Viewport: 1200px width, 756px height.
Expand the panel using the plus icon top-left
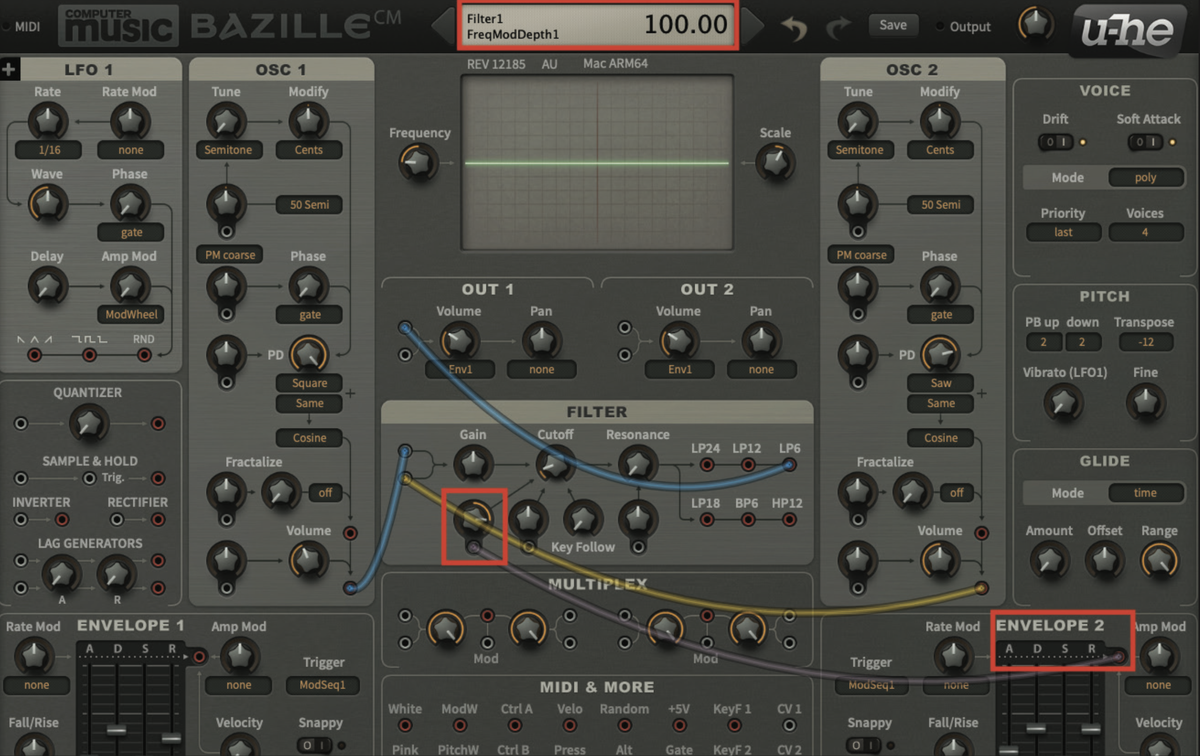tap(10, 69)
